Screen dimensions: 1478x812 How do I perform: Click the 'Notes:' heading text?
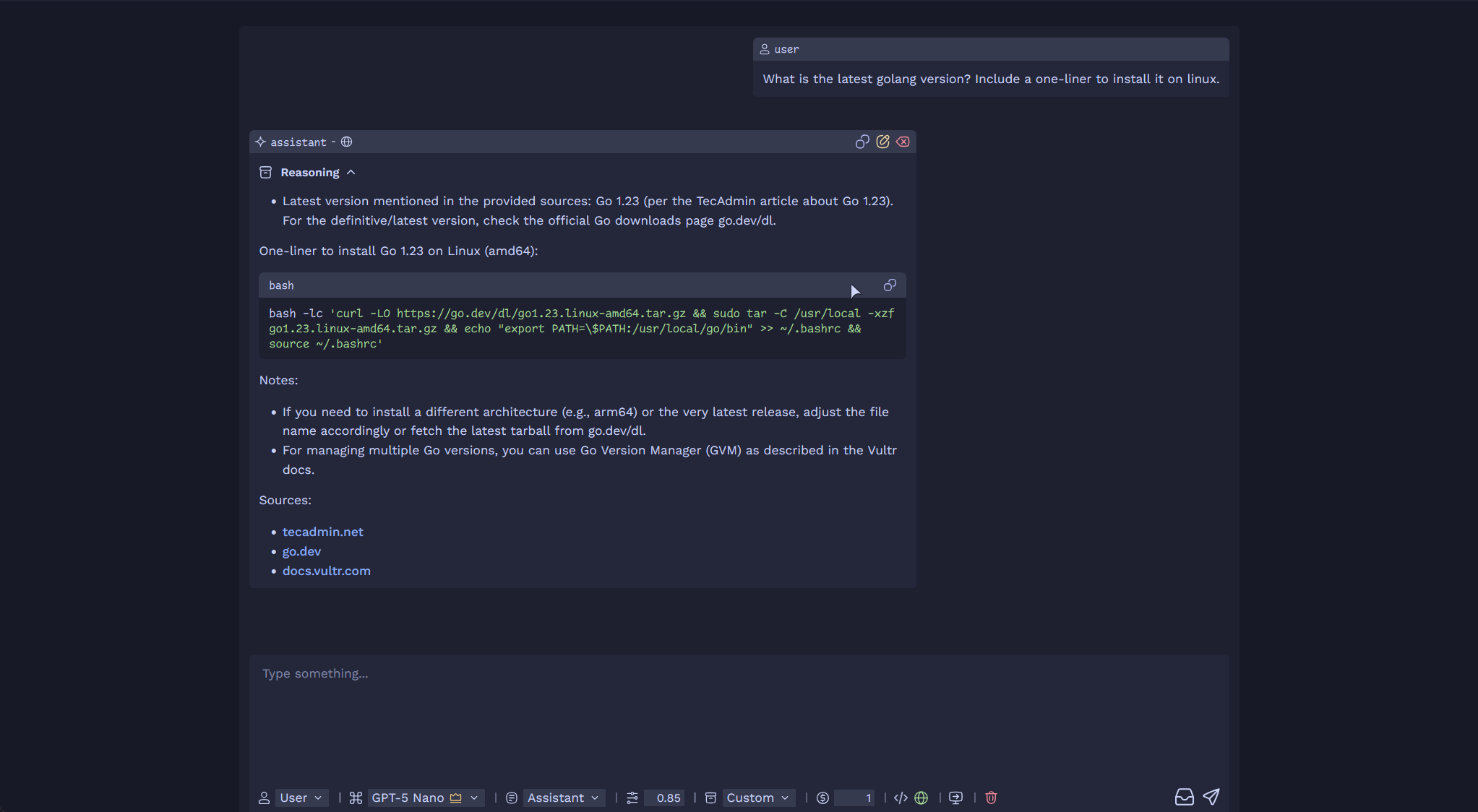tap(278, 380)
